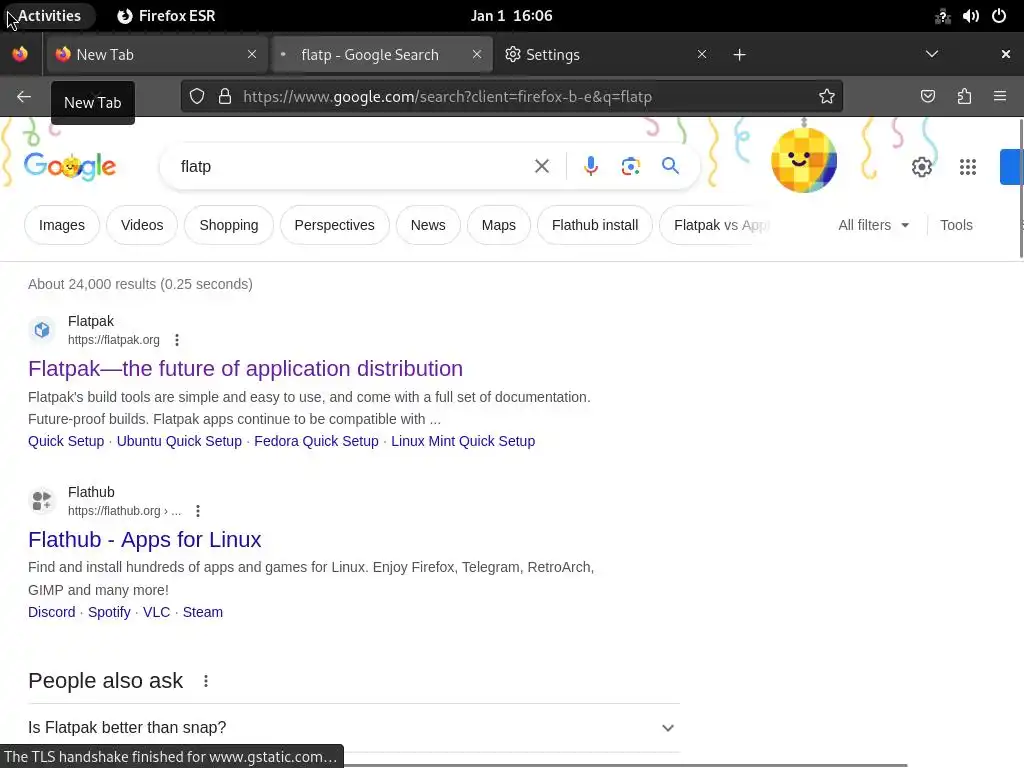Open the All filters dropdown
This screenshot has height=768, width=1024.
(x=874, y=225)
